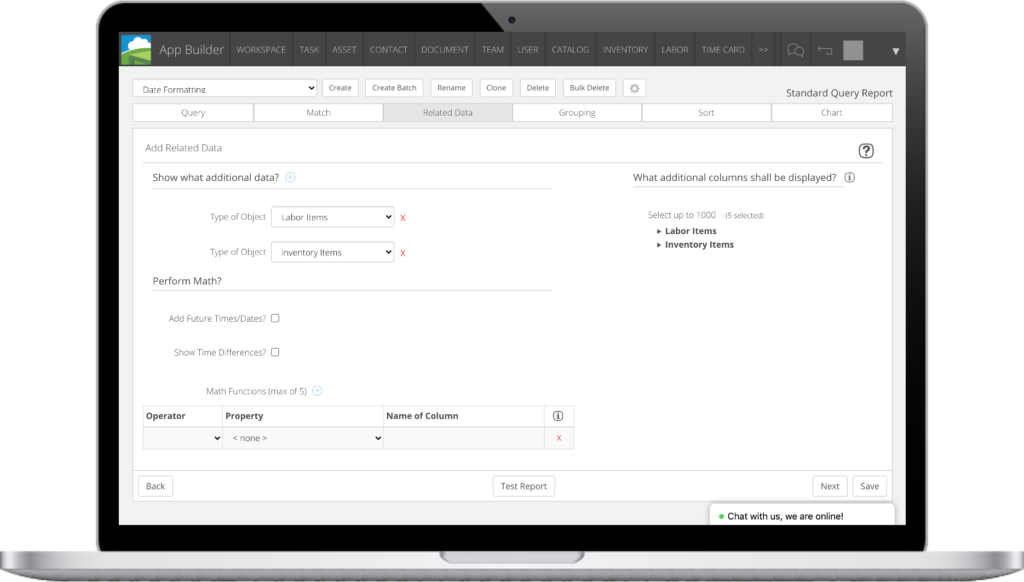Open LABOR in top navigation
This screenshot has width=1024, height=582.
click(675, 50)
